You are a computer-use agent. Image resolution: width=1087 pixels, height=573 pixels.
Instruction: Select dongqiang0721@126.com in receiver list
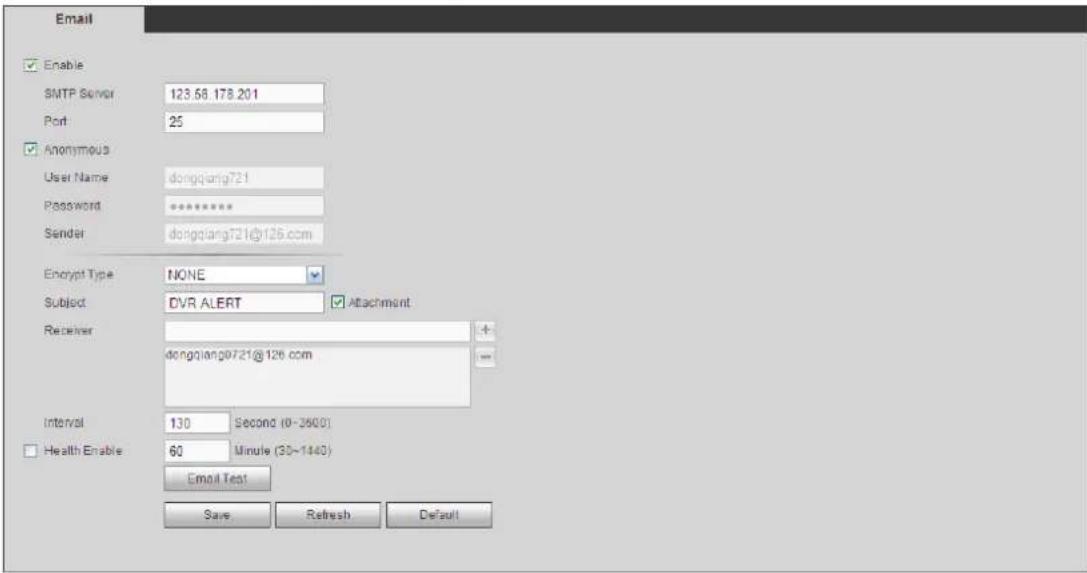[x=238, y=355]
